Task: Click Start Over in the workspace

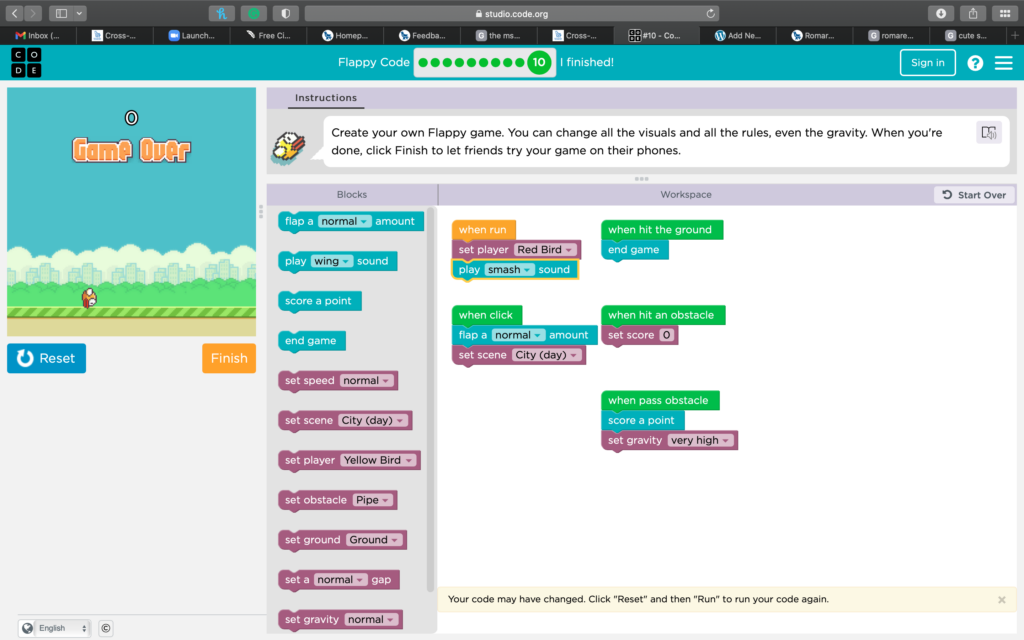Action: (x=974, y=195)
